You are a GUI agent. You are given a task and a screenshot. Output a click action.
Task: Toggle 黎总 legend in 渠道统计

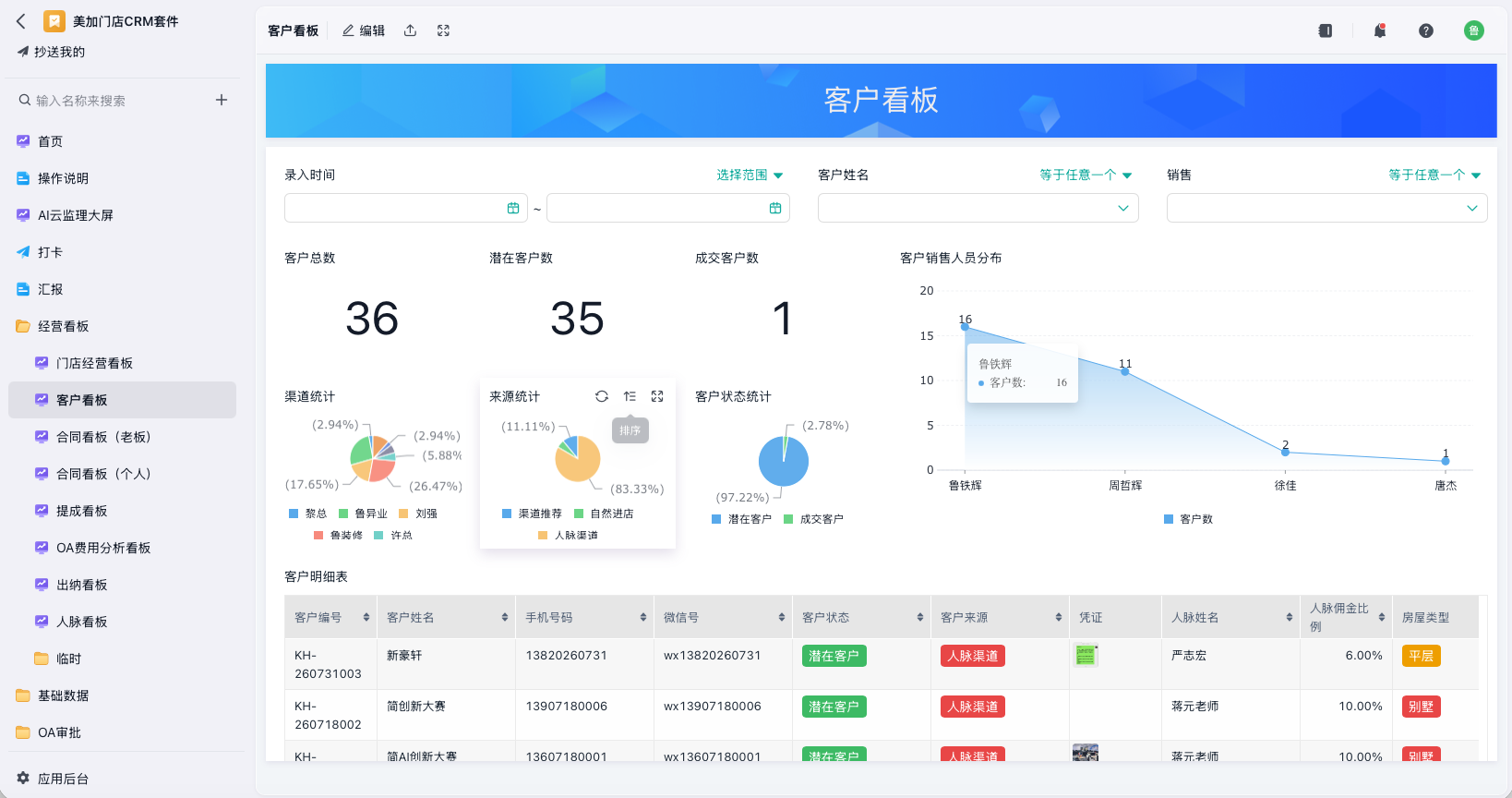point(308,514)
